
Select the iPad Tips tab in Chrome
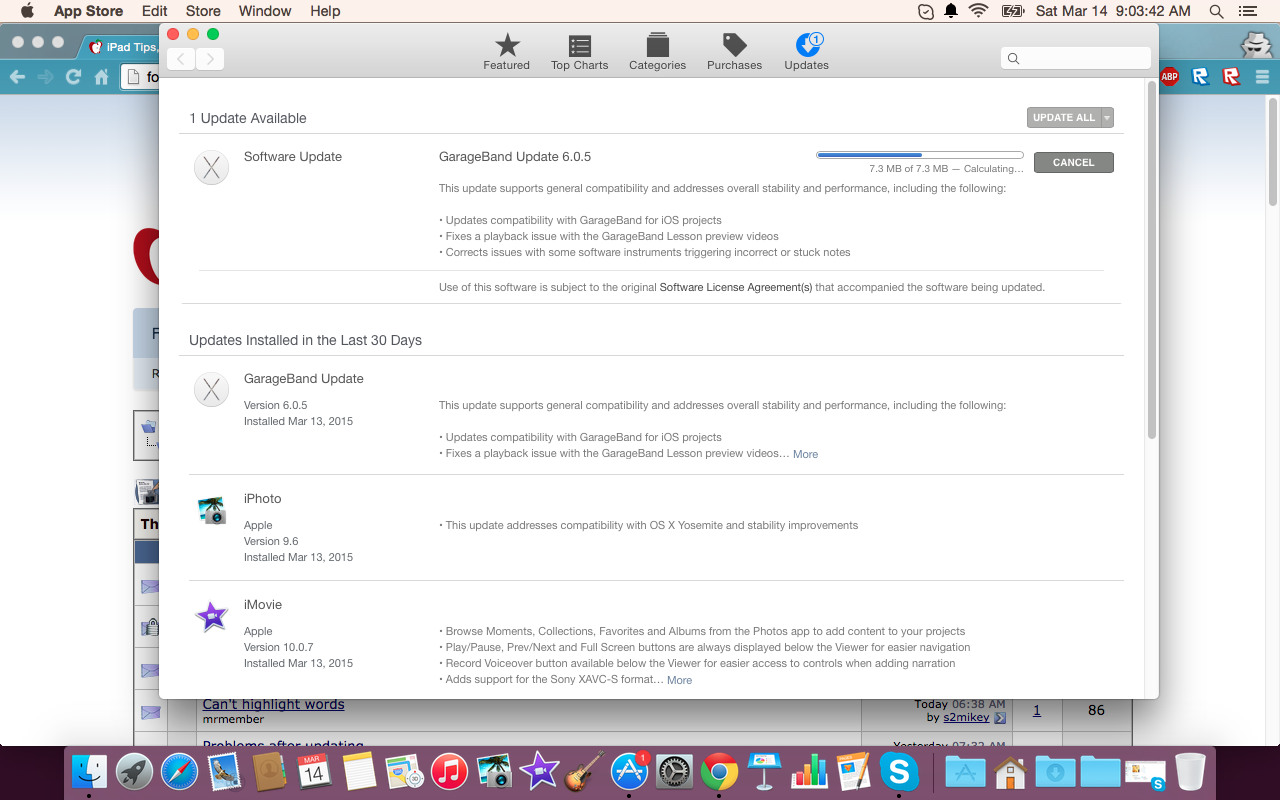tap(120, 47)
